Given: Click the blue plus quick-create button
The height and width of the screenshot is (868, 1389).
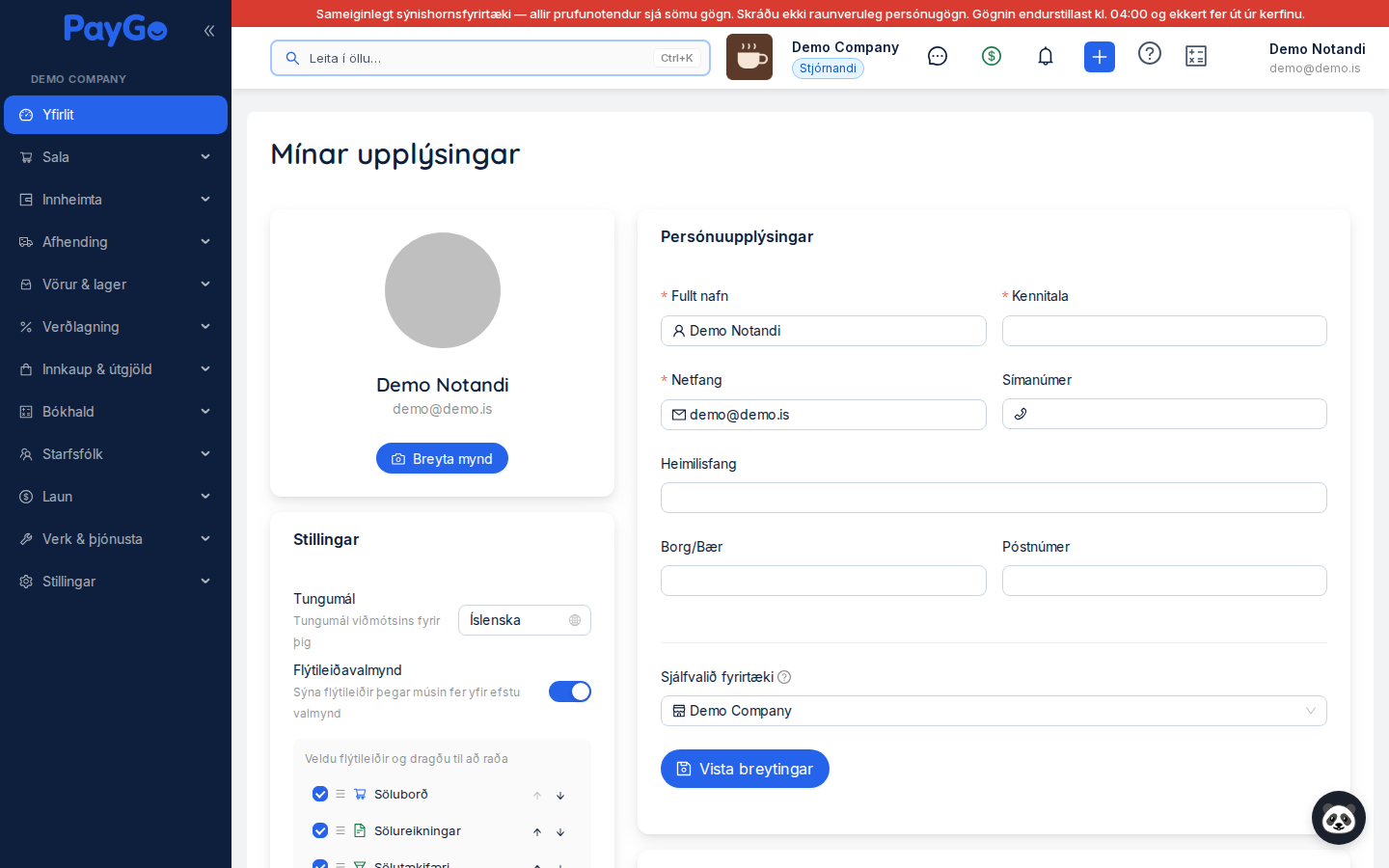Looking at the screenshot, I should 1100,57.
